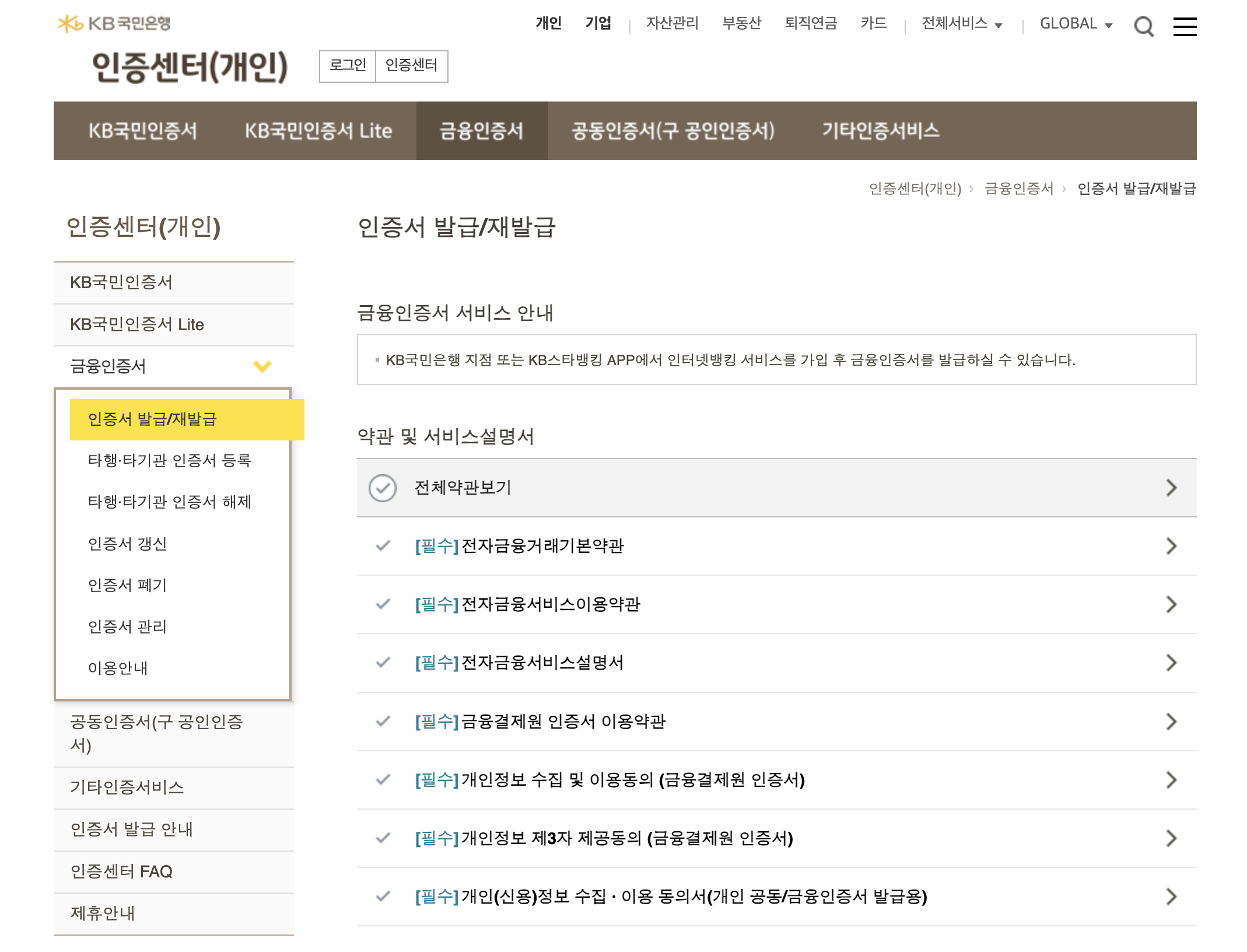Click arrow next to 전자금융거래기본약관
Screen dimensions: 1247x952
click(x=1171, y=546)
